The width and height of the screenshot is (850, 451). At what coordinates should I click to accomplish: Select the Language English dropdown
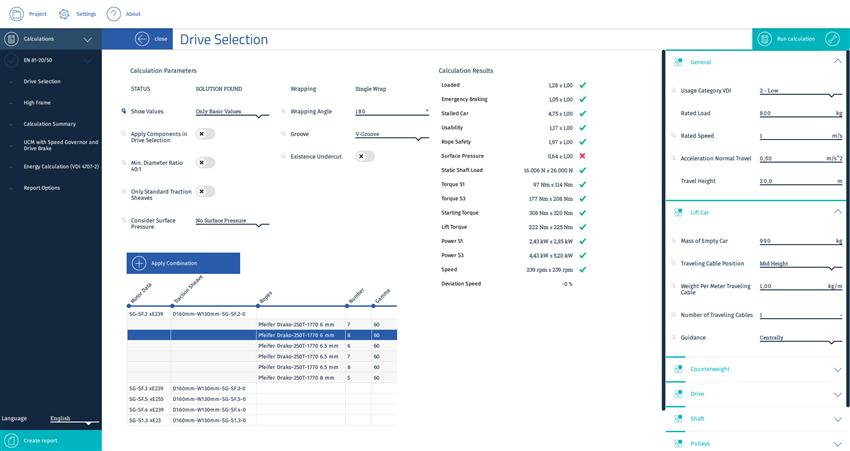[x=72, y=418]
